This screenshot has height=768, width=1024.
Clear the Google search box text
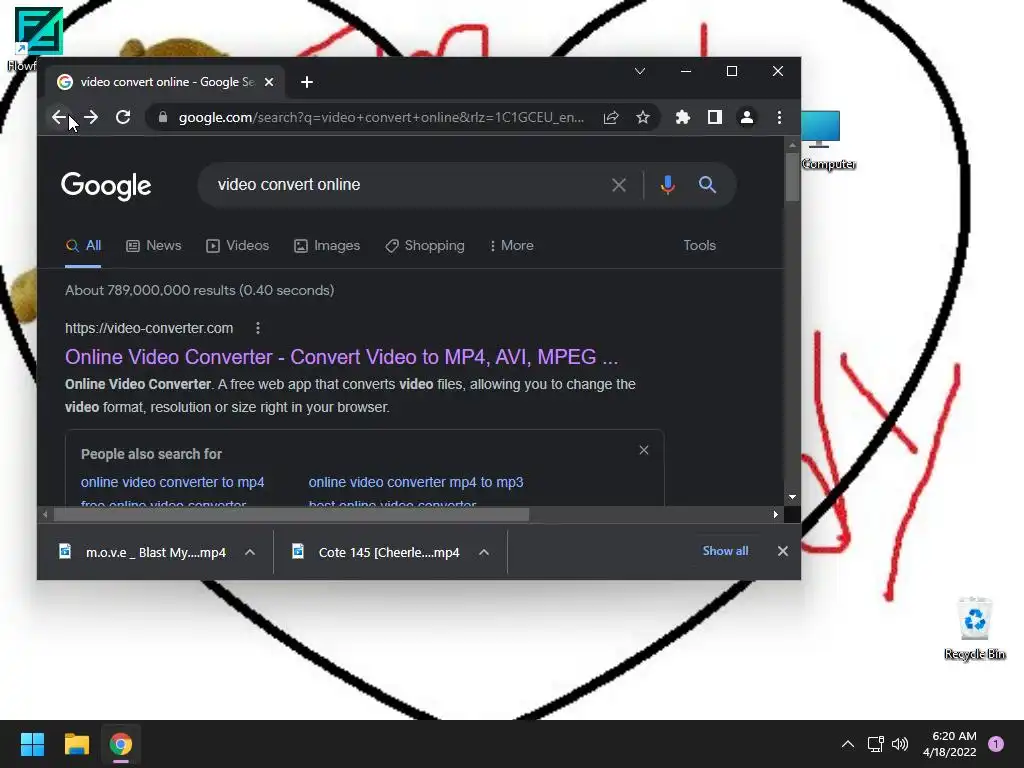pos(618,185)
